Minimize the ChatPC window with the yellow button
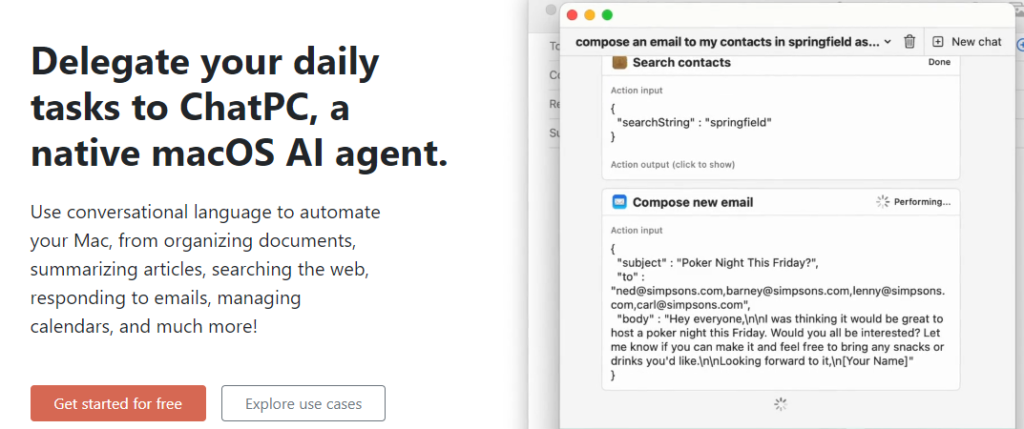The width and height of the screenshot is (1024, 429). coord(589,15)
